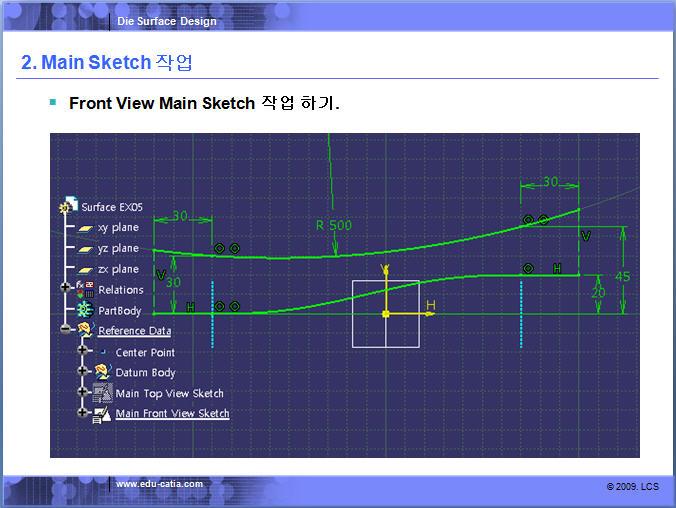Expand the Relations node
676x508 pixels.
[x=66, y=288]
